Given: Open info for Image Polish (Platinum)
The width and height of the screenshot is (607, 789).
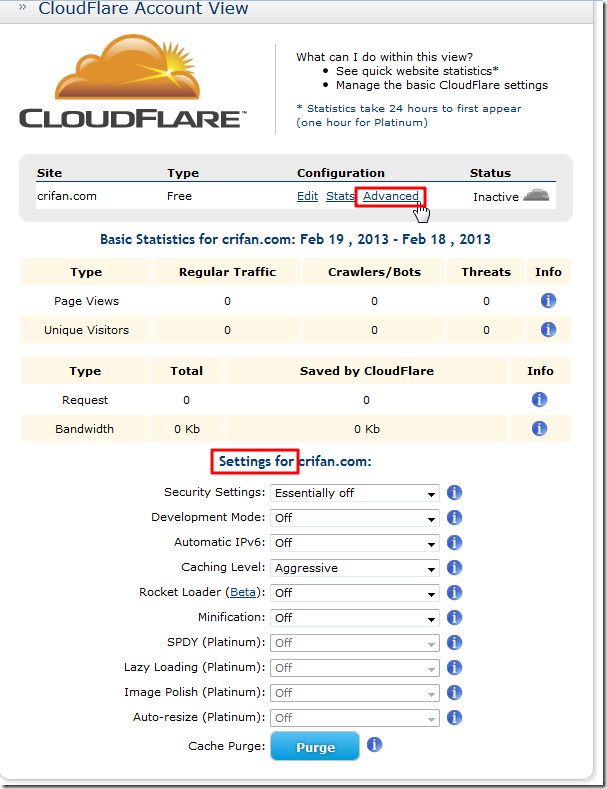Looking at the screenshot, I should pyautogui.click(x=454, y=692).
